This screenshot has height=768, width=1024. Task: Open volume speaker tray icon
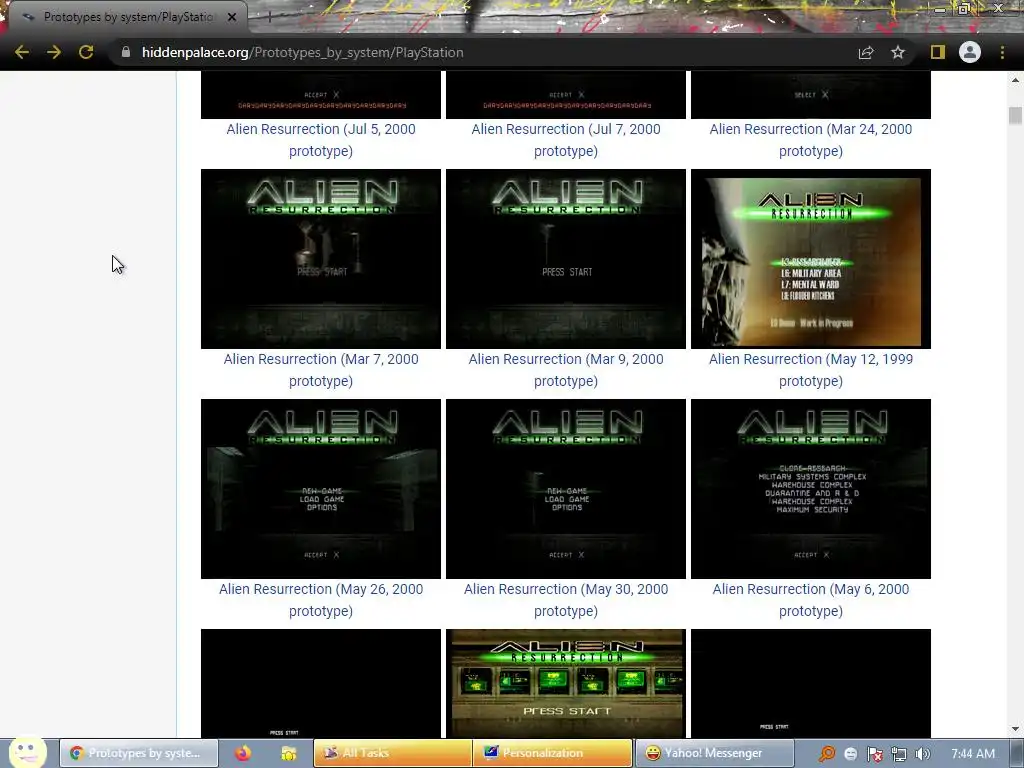click(922, 754)
